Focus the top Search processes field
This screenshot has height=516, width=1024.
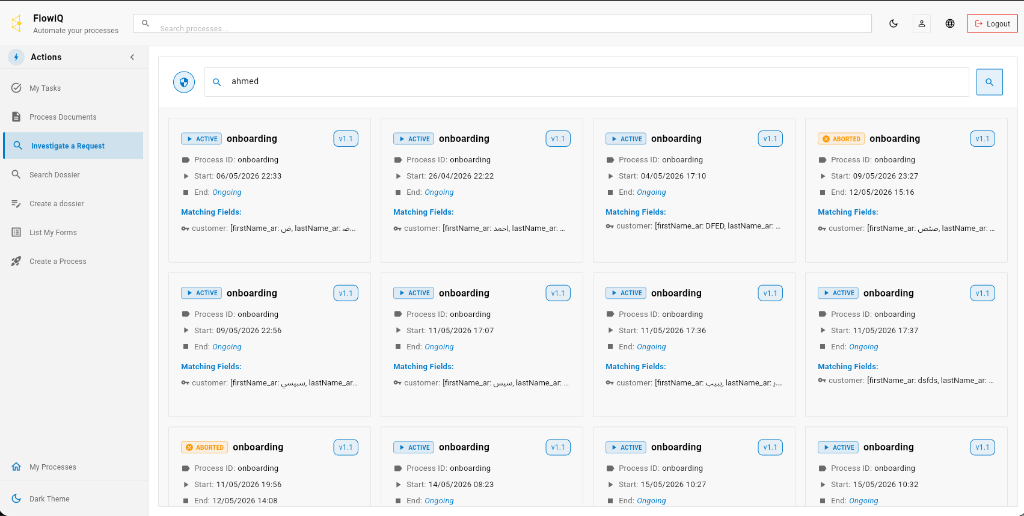click(502, 24)
